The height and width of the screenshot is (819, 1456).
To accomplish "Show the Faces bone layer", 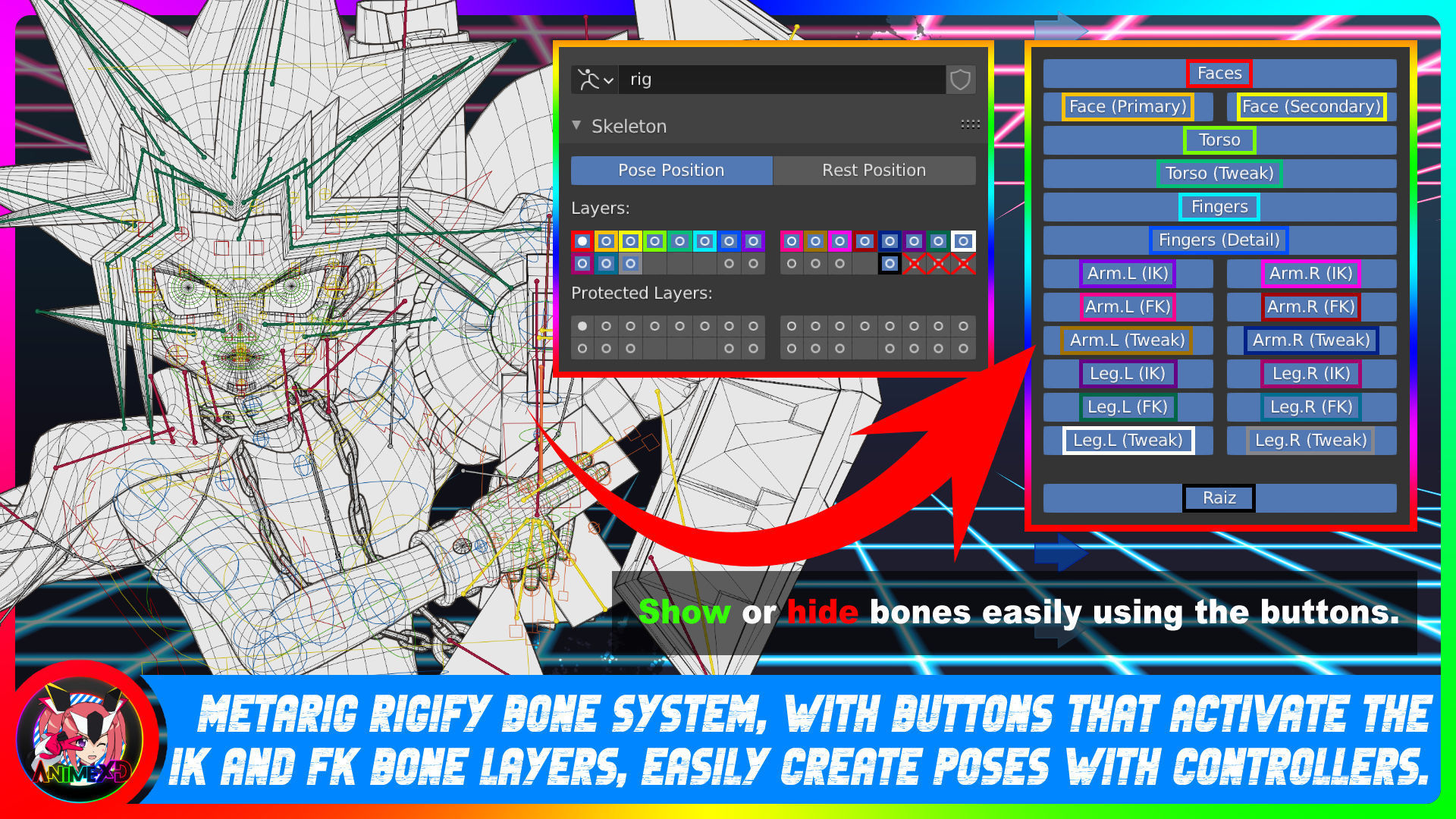I will pos(1219,74).
